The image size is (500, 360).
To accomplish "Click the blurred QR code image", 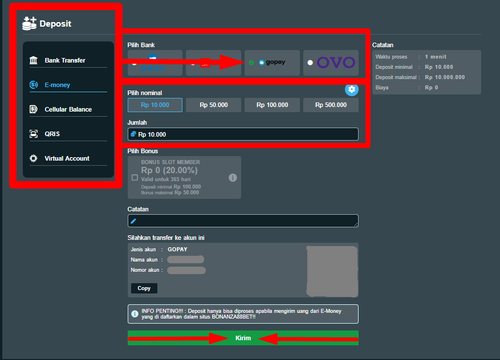I will click(332, 271).
